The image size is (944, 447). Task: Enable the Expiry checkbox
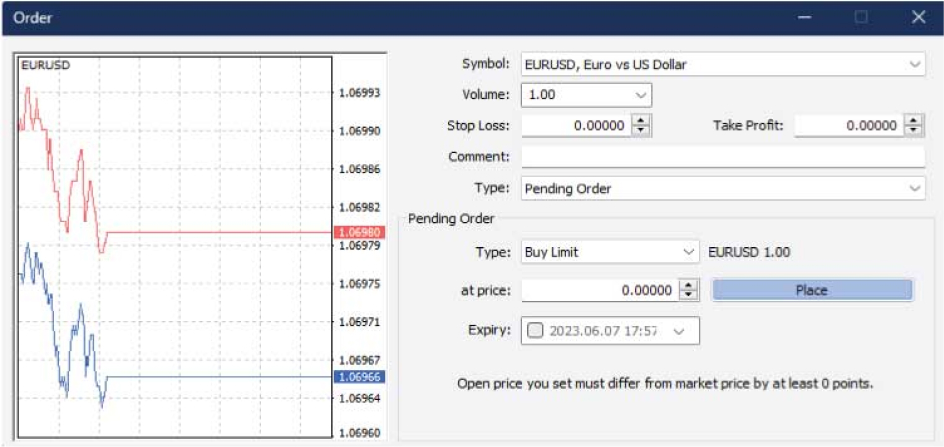coord(535,331)
